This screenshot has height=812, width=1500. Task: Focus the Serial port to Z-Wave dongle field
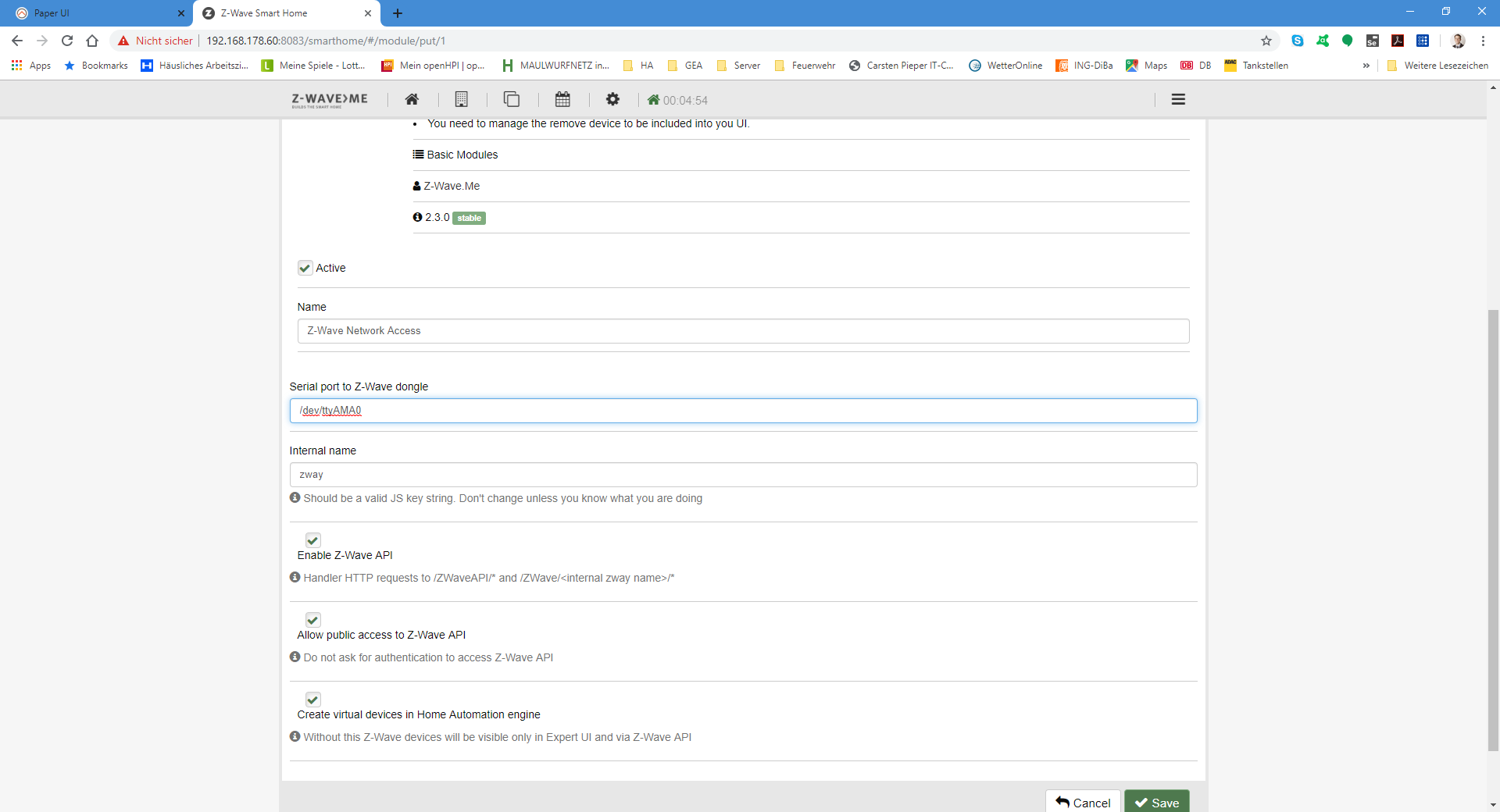click(x=743, y=411)
